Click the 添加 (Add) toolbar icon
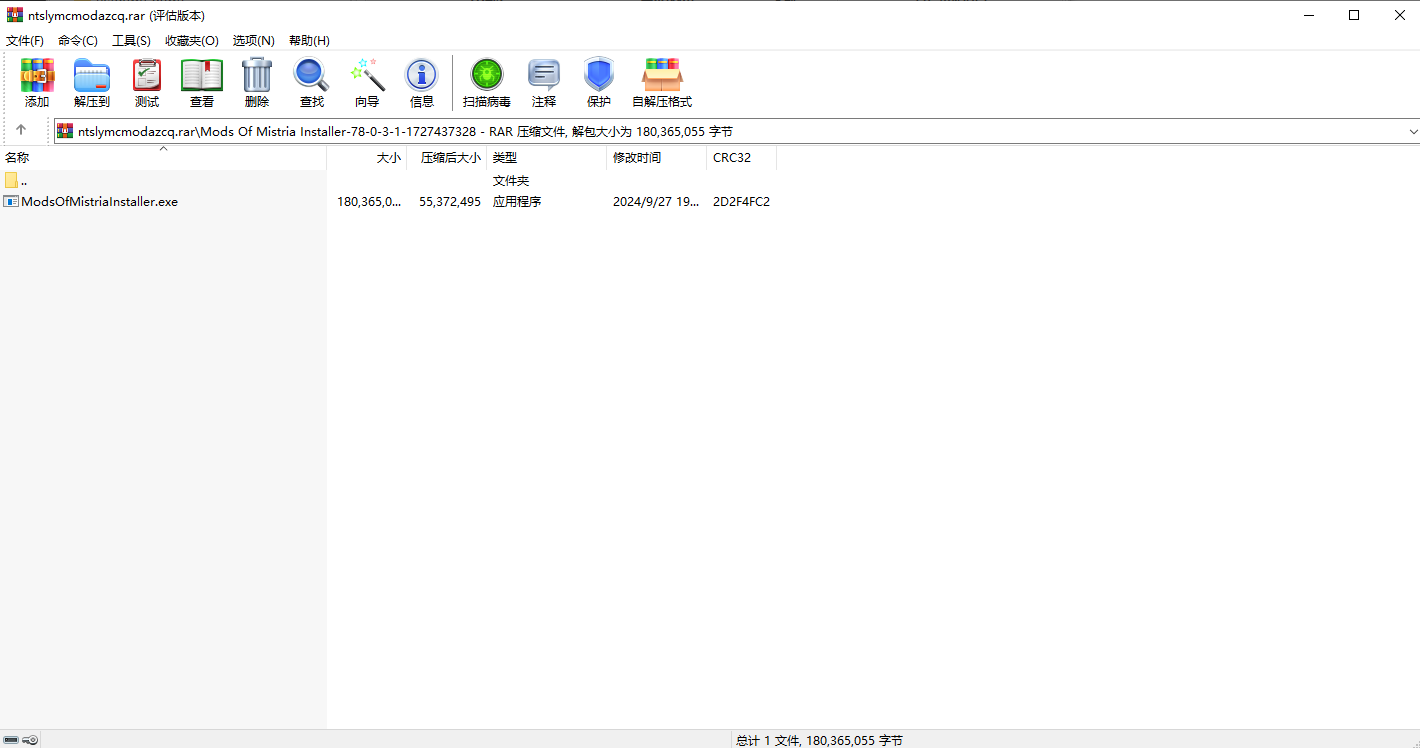Image resolution: width=1420 pixels, height=748 pixels. [x=37, y=75]
